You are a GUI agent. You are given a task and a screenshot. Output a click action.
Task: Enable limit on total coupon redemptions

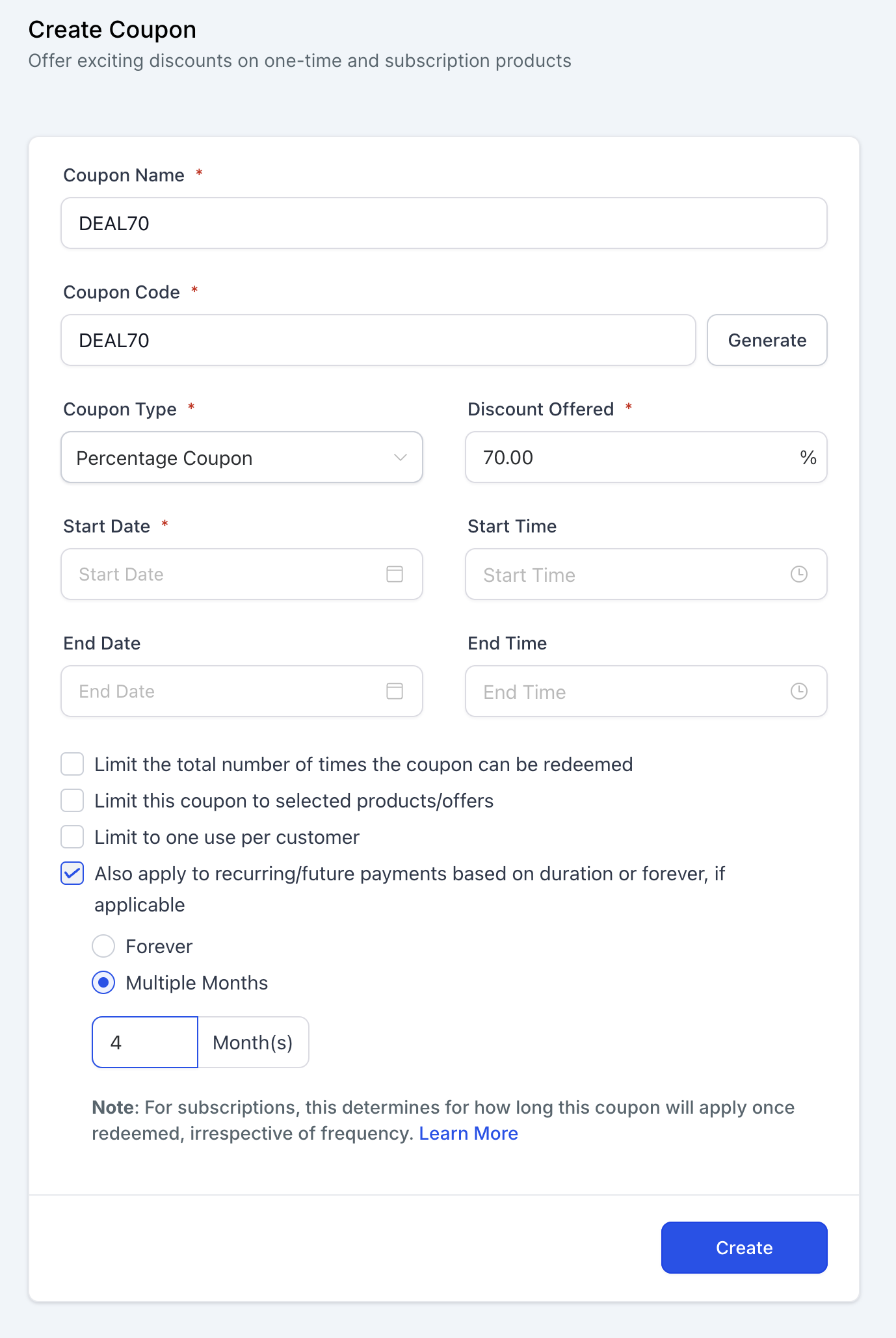(72, 765)
